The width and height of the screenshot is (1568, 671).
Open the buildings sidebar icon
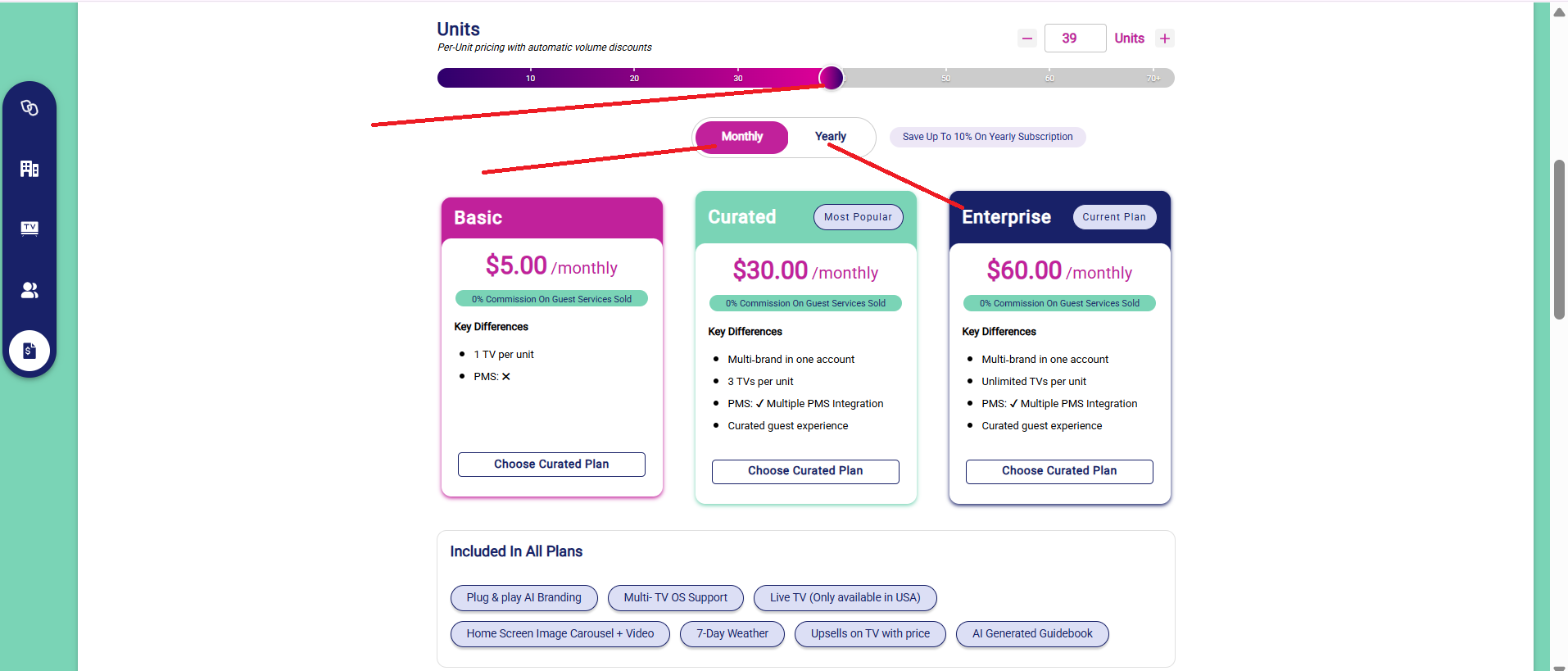tap(29, 169)
